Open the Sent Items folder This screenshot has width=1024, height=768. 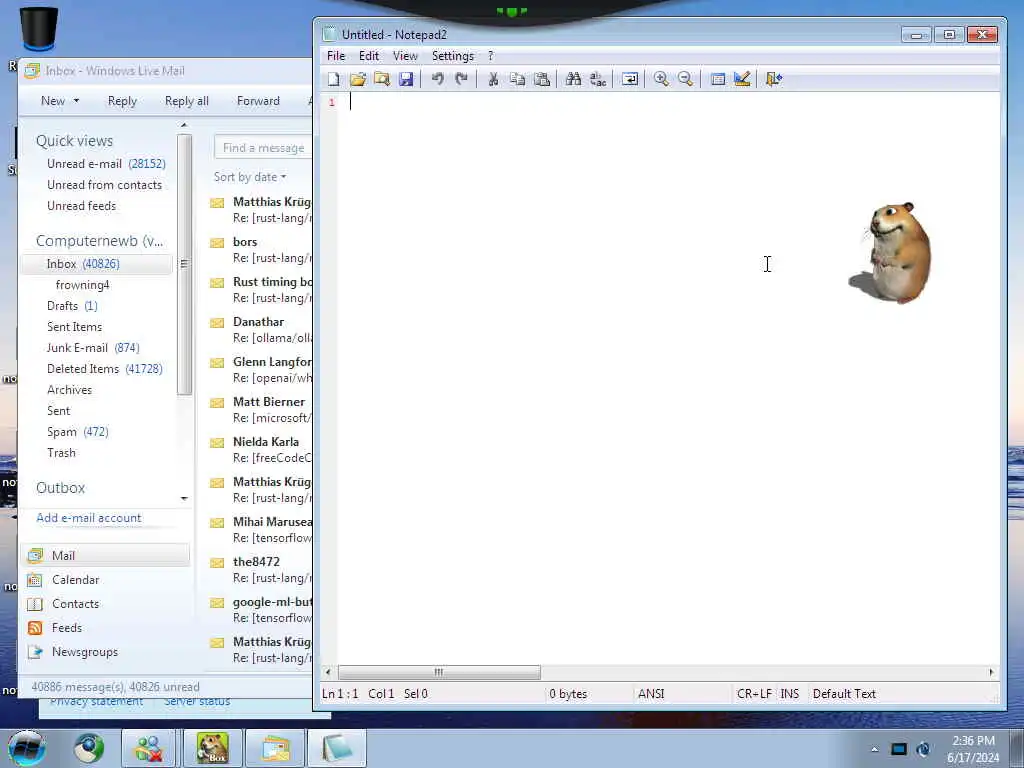tap(74, 327)
